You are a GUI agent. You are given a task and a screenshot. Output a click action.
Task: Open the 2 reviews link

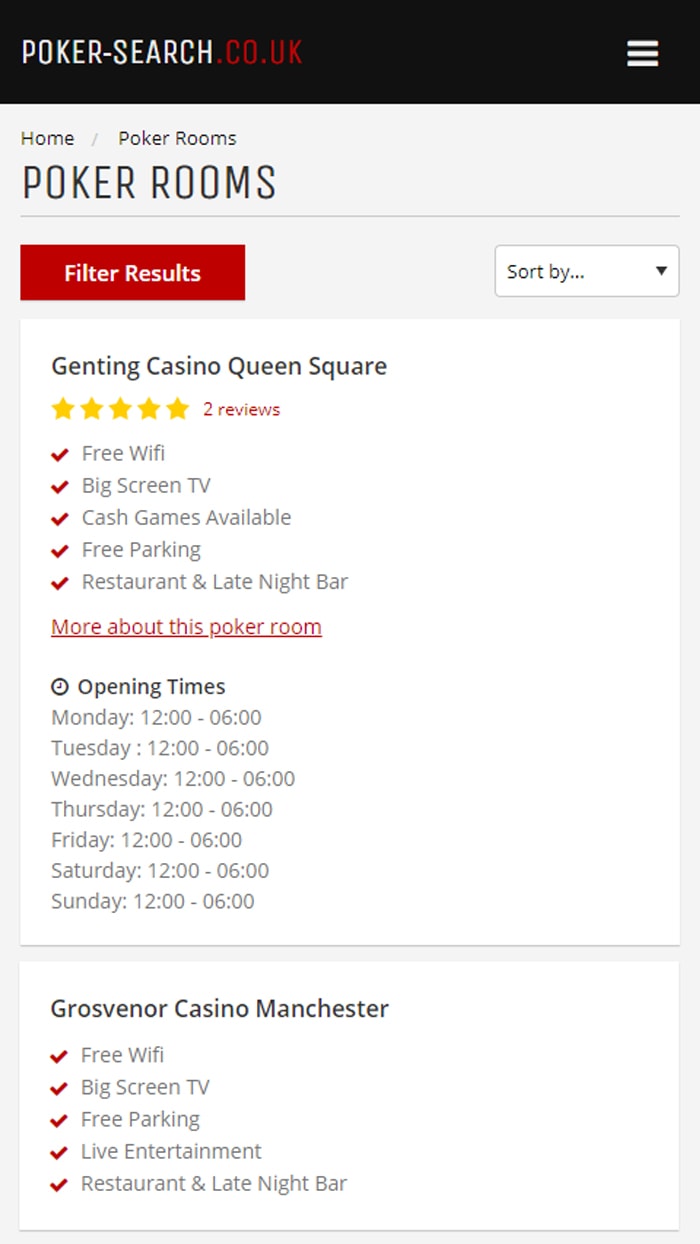point(241,409)
